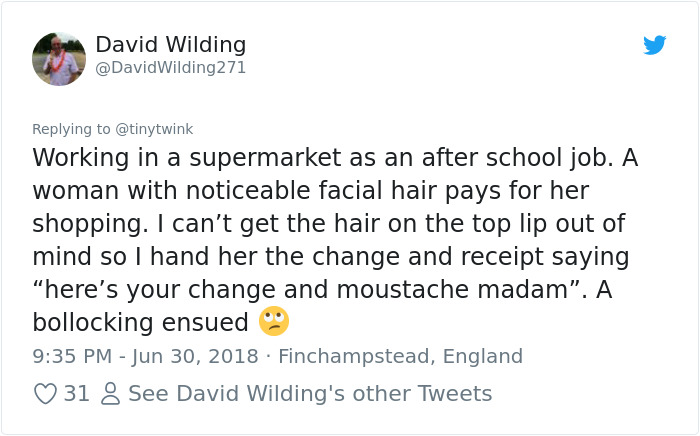700x436 pixels.
Task: Open the @tinytwink mention
Action: click(155, 129)
